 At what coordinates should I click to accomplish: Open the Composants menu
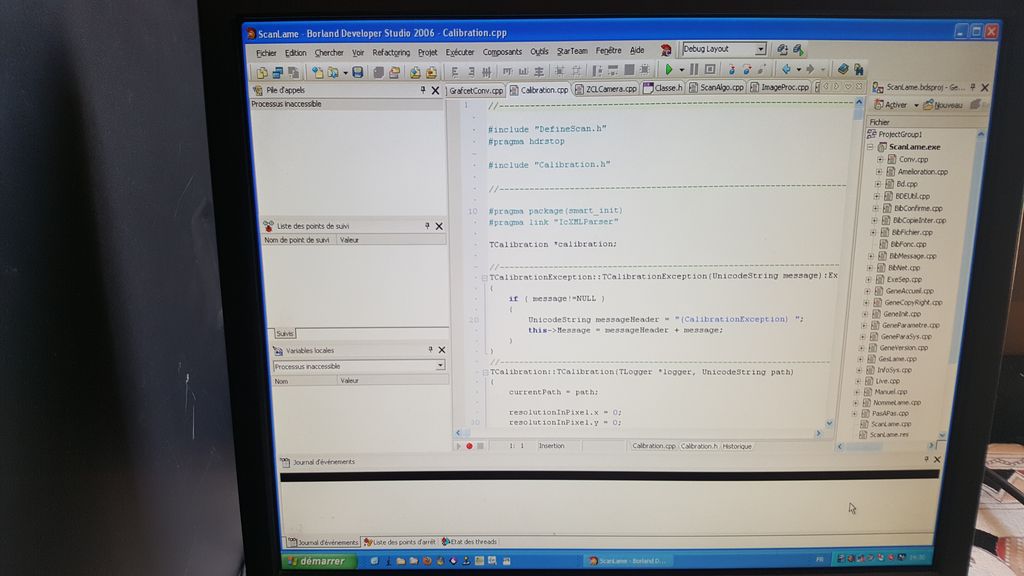502,52
